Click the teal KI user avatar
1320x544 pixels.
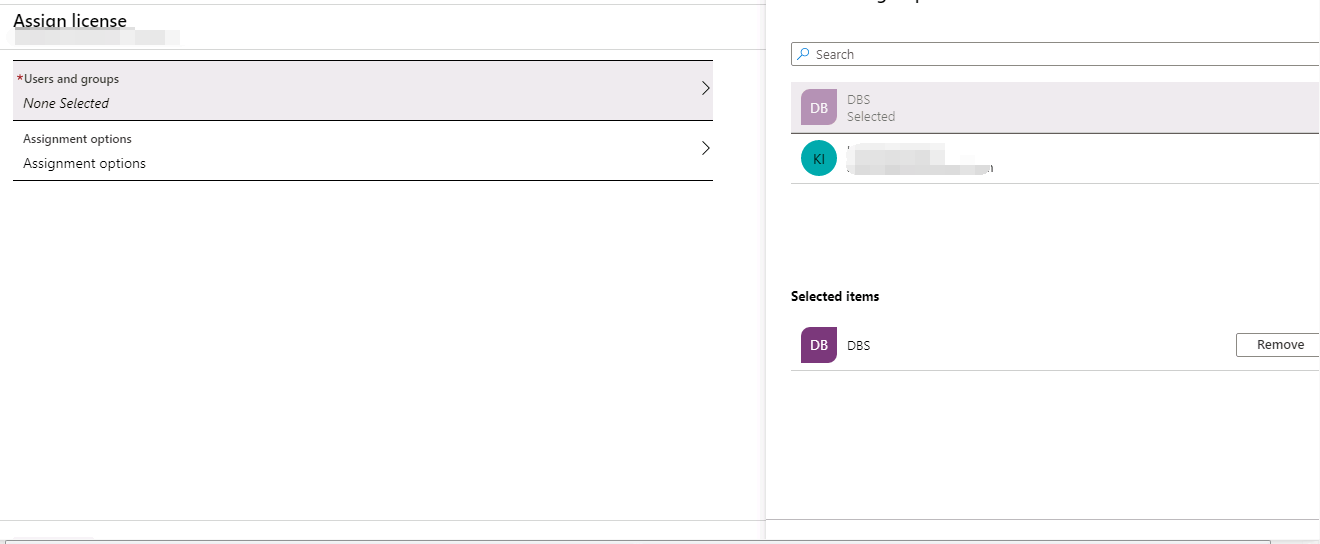coord(818,158)
